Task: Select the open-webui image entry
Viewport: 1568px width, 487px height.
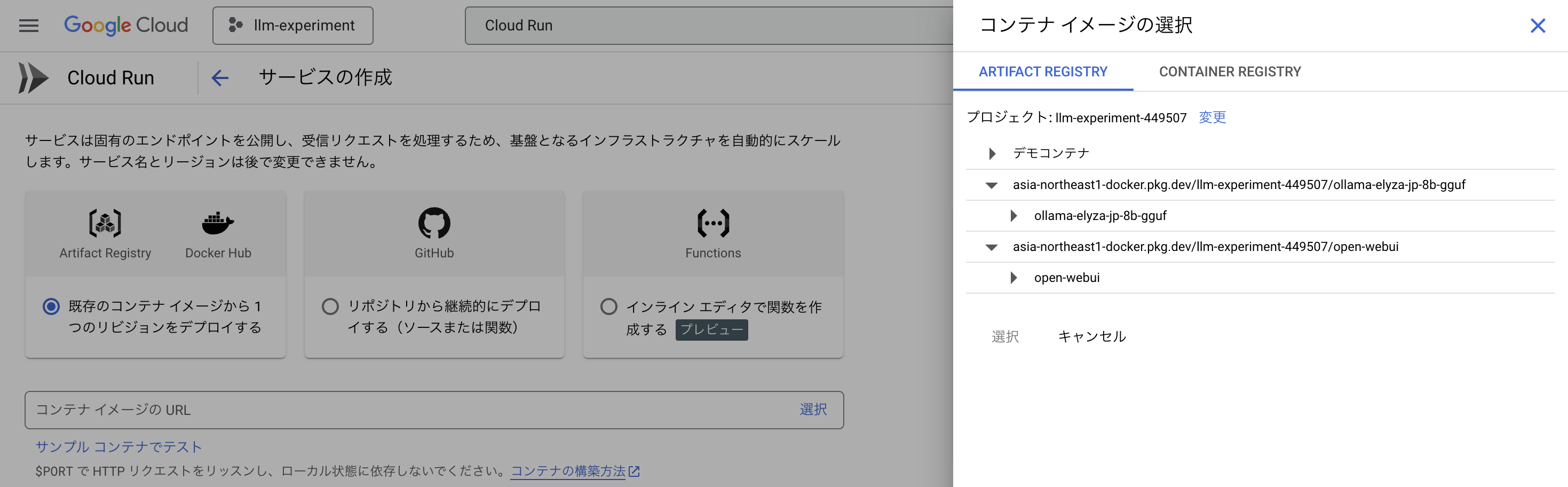Action: pos(1066,278)
